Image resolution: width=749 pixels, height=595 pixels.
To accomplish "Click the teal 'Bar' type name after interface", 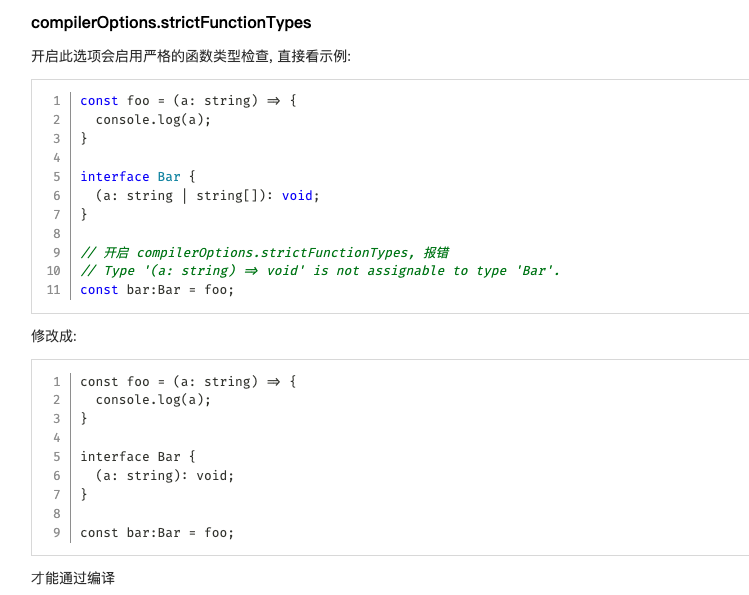I will (169, 176).
